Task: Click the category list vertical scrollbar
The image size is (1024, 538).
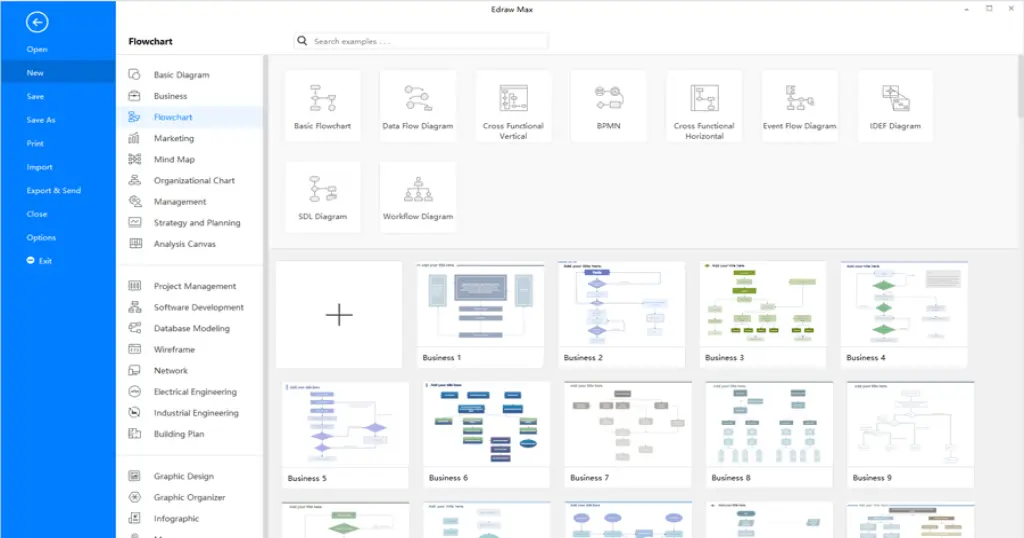Action: [266, 296]
